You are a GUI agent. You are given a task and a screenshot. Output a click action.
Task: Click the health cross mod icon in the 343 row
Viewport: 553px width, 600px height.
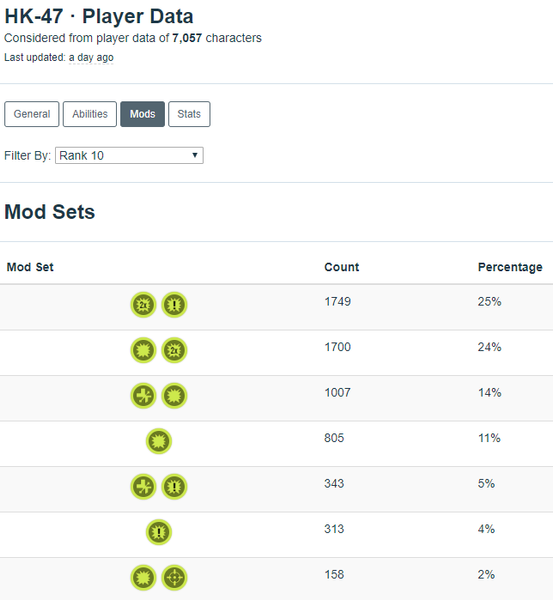(144, 487)
